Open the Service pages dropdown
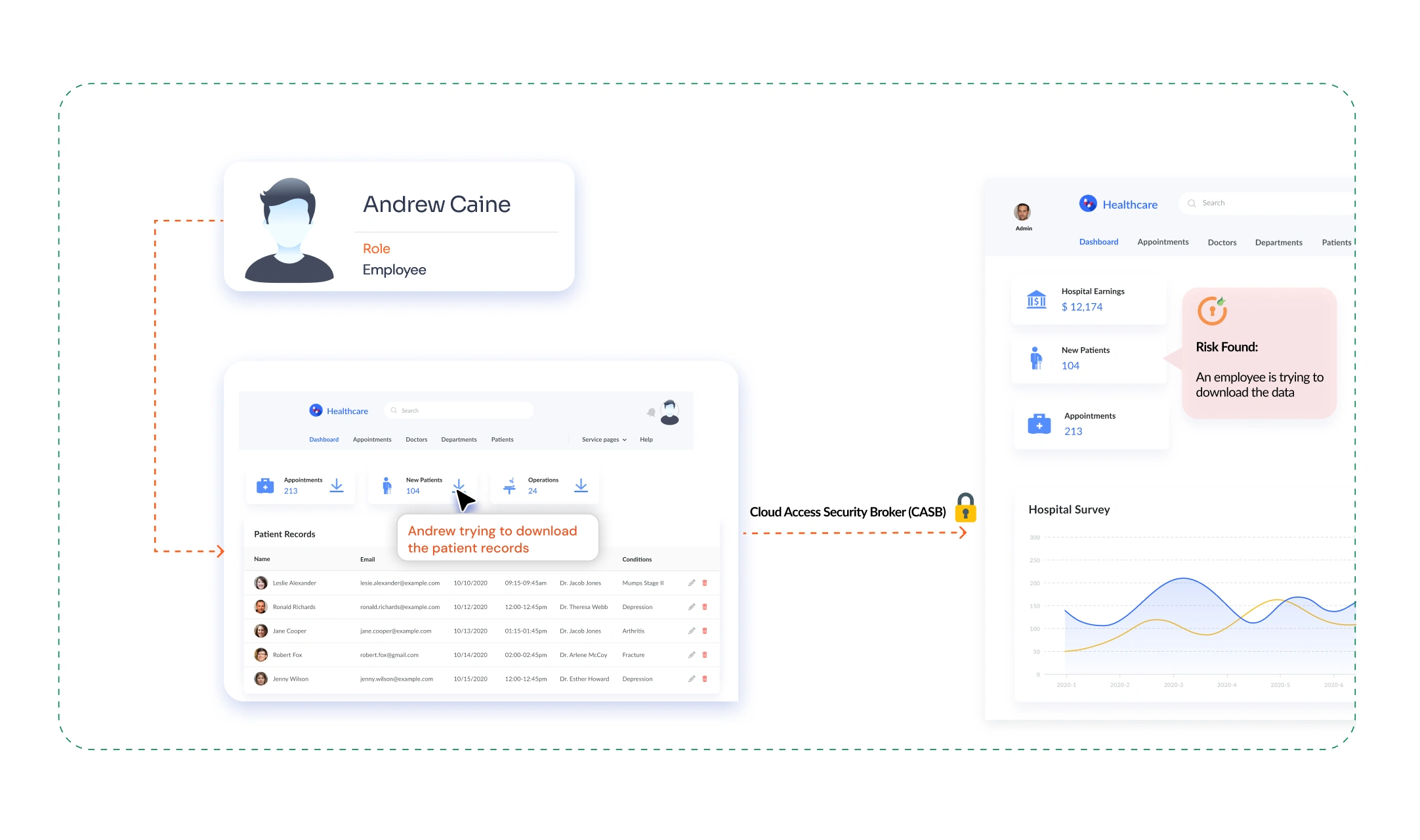 click(x=601, y=439)
